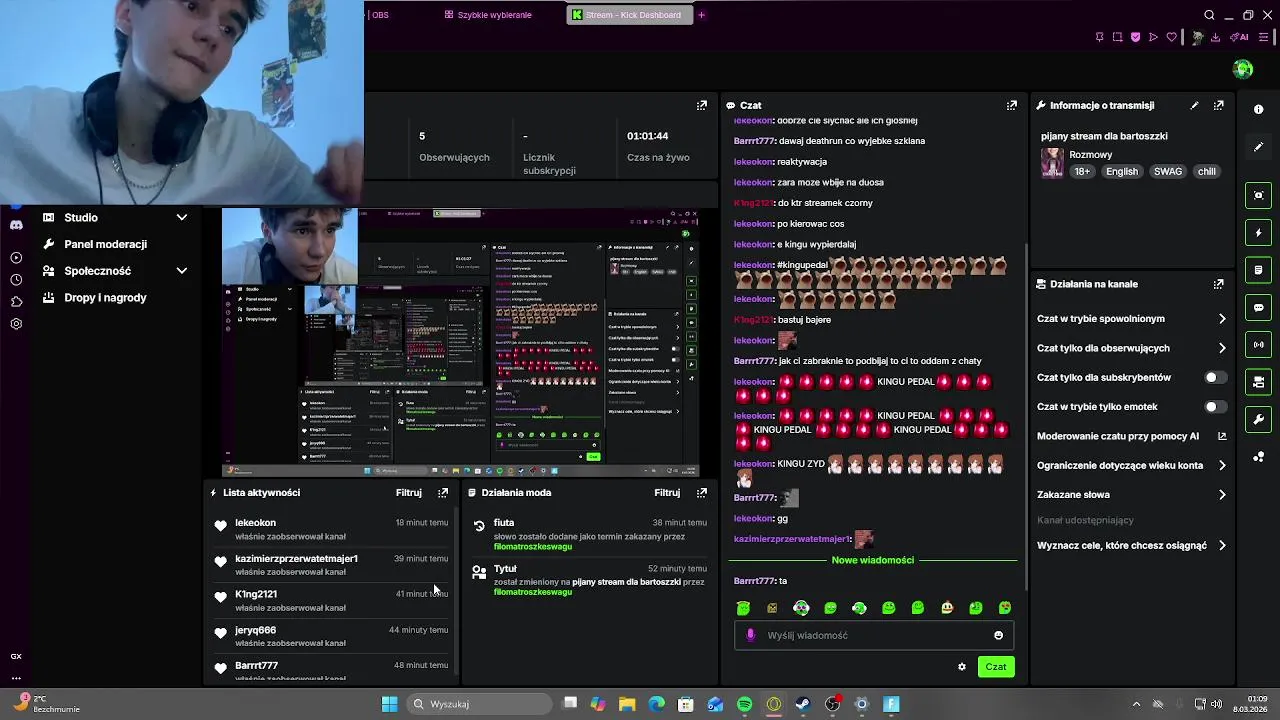Select Stream - Kick Dashboard tab
The image size is (1280, 720).
(630, 15)
